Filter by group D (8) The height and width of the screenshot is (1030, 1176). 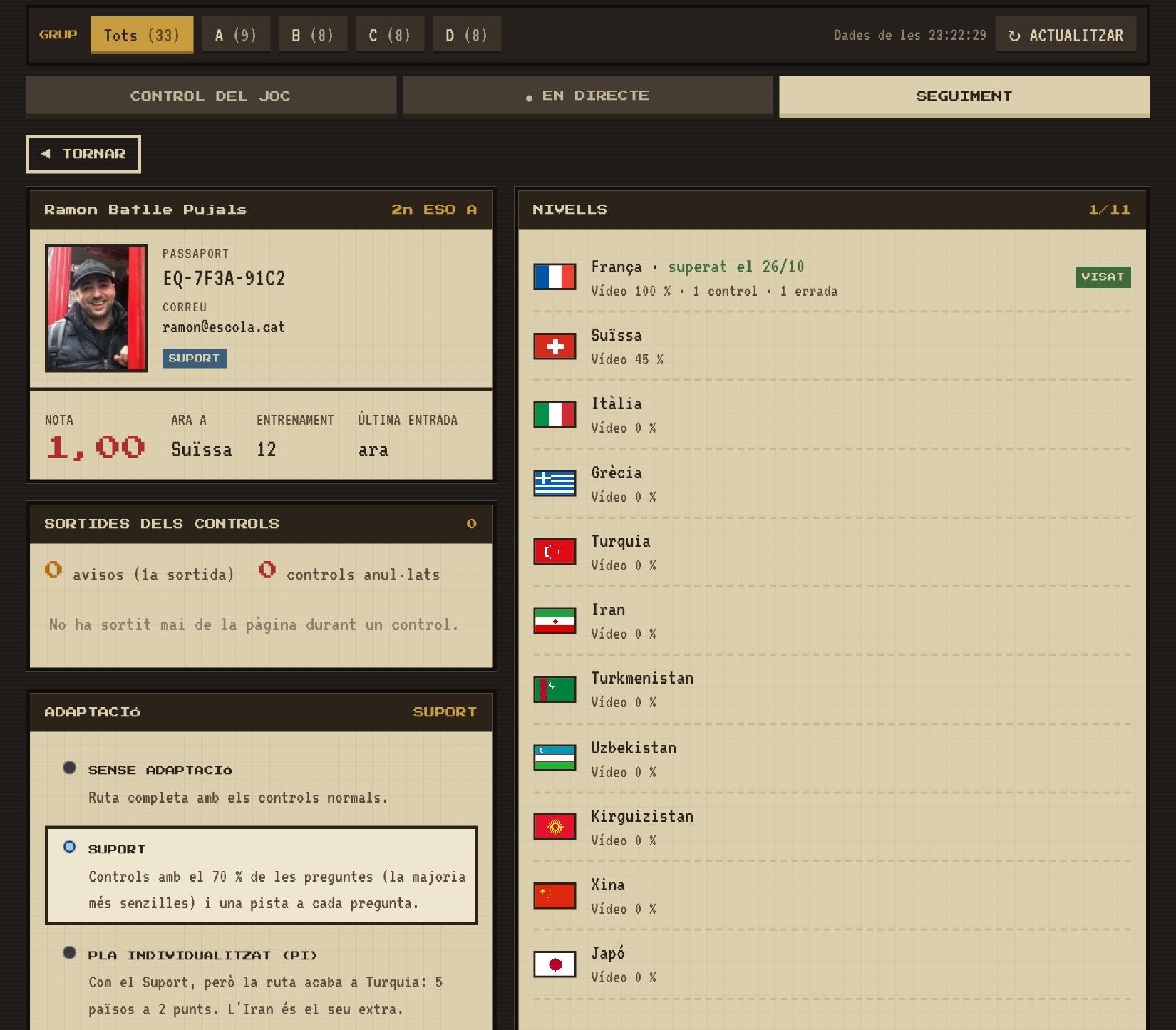click(467, 35)
